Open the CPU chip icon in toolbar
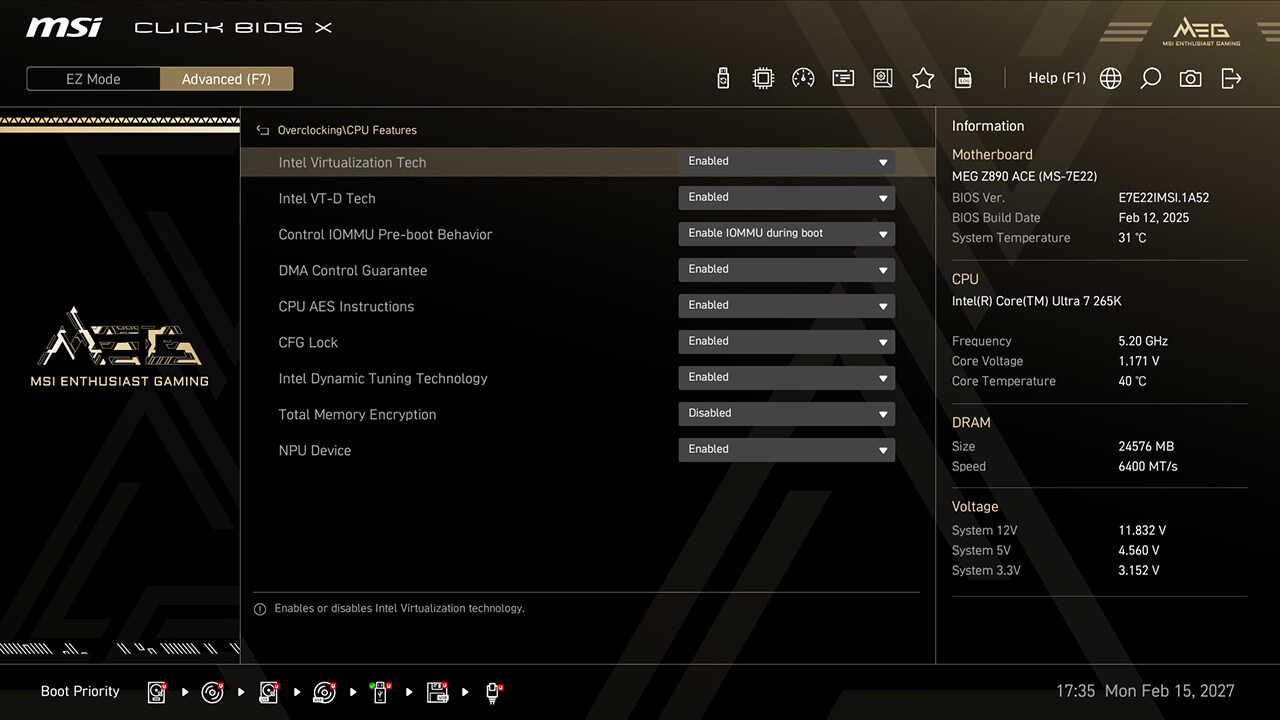The height and width of the screenshot is (720, 1280). pos(763,78)
